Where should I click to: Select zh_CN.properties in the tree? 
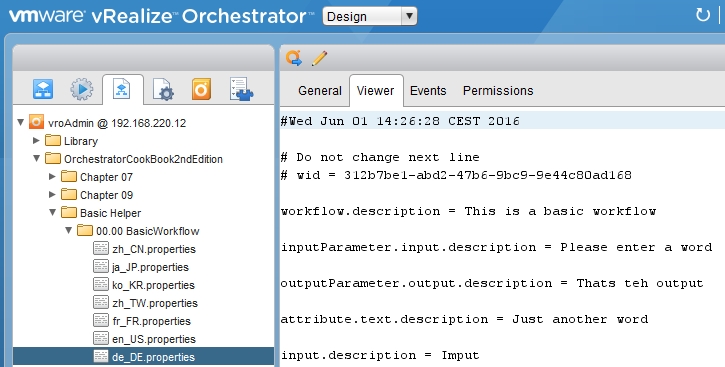coord(145,249)
